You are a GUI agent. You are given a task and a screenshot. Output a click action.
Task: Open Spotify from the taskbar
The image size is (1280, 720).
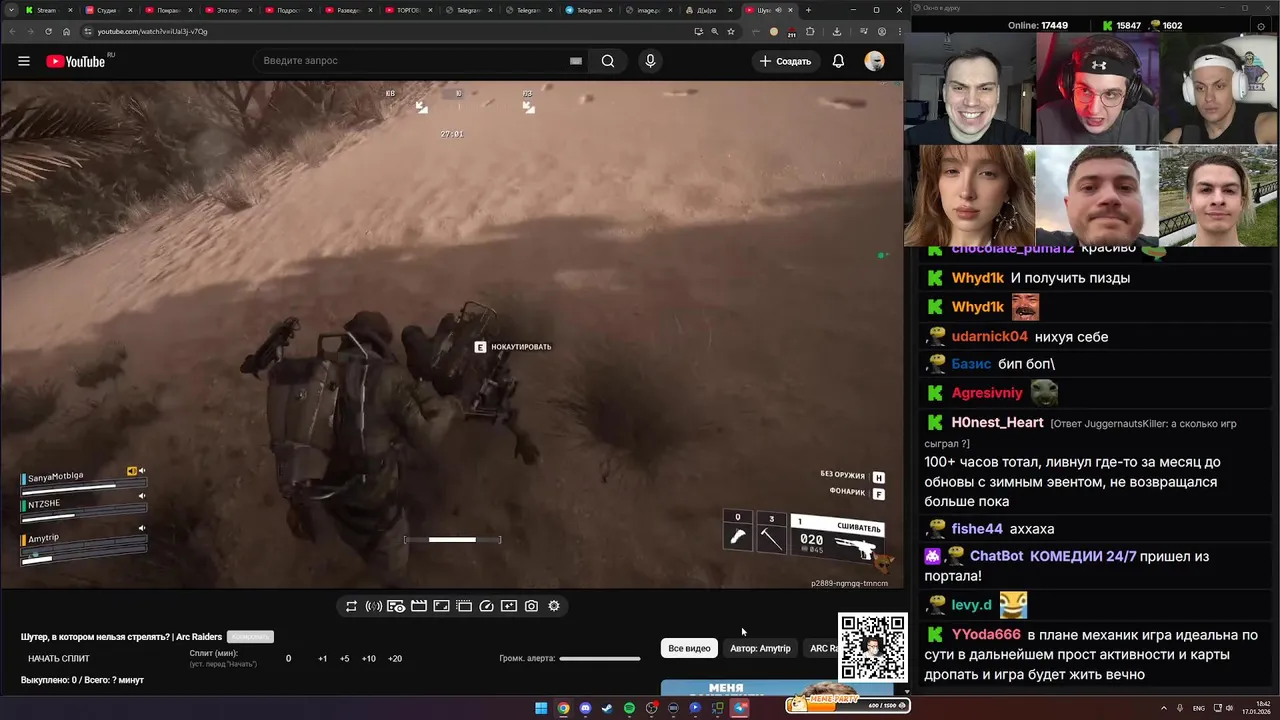tap(629, 708)
